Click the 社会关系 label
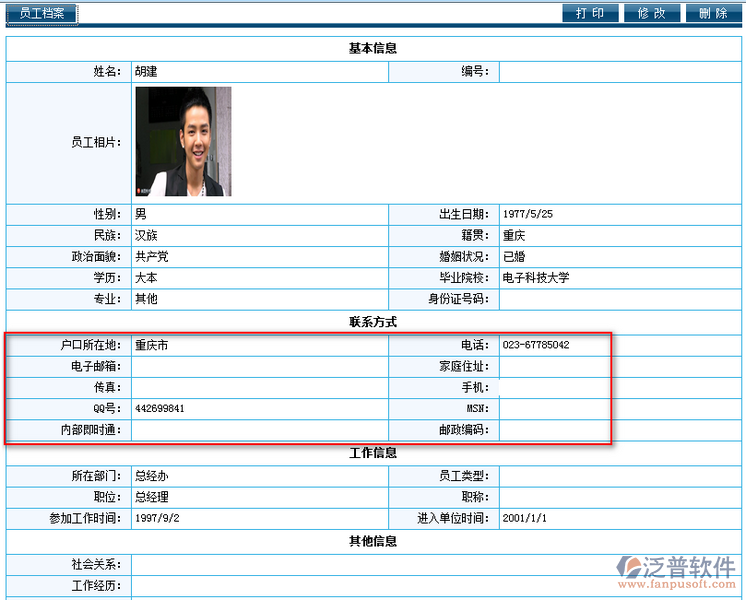The image size is (746, 600). (96, 565)
